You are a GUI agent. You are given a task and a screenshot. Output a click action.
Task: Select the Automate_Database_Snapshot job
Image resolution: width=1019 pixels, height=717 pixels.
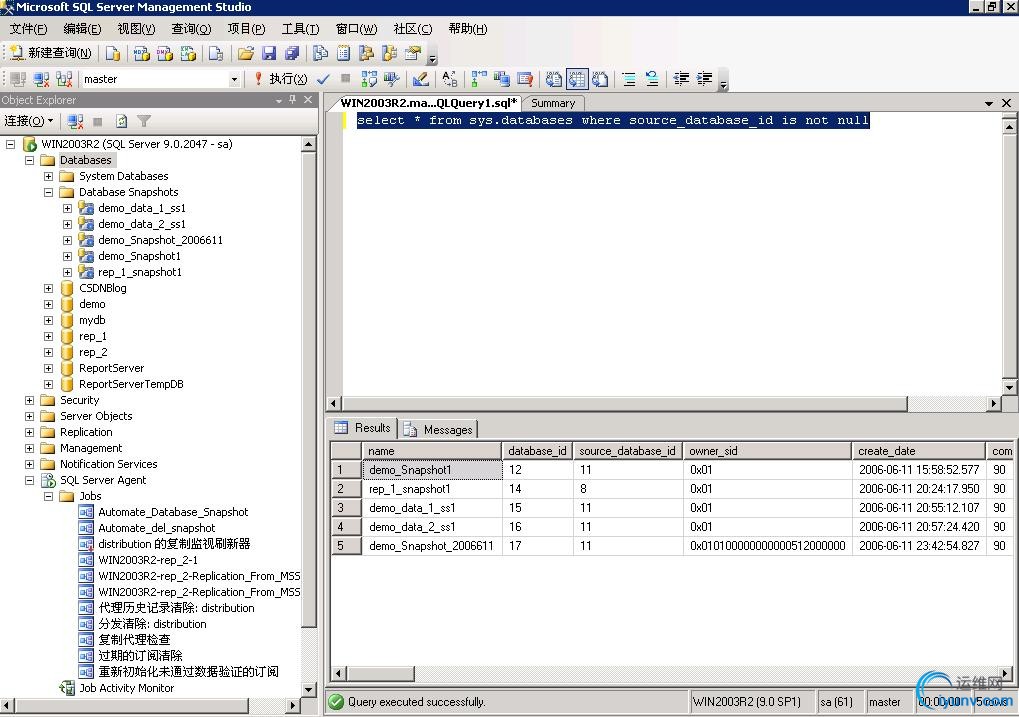click(x=173, y=512)
